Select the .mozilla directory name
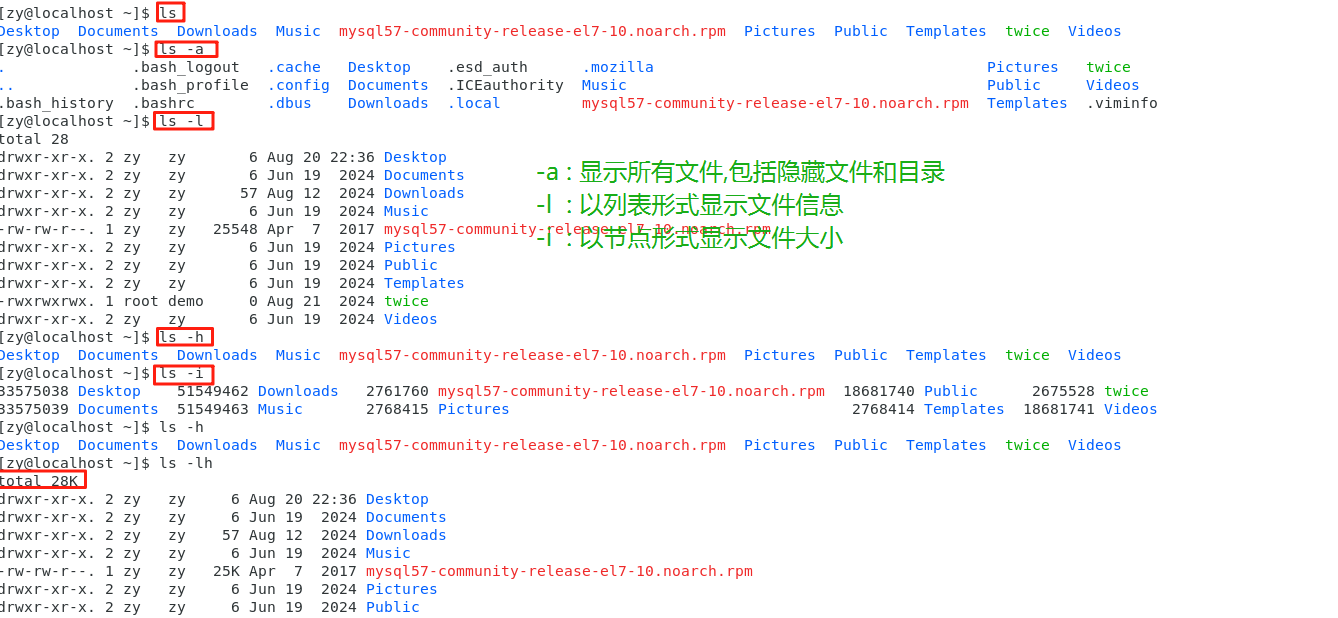Screen dimensions: 1338x618 (x=618, y=67)
